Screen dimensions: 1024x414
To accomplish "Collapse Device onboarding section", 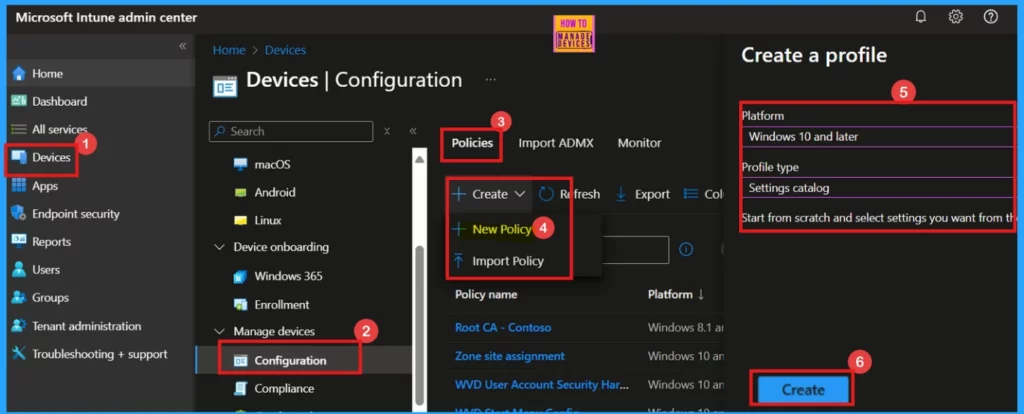I will click(219, 247).
